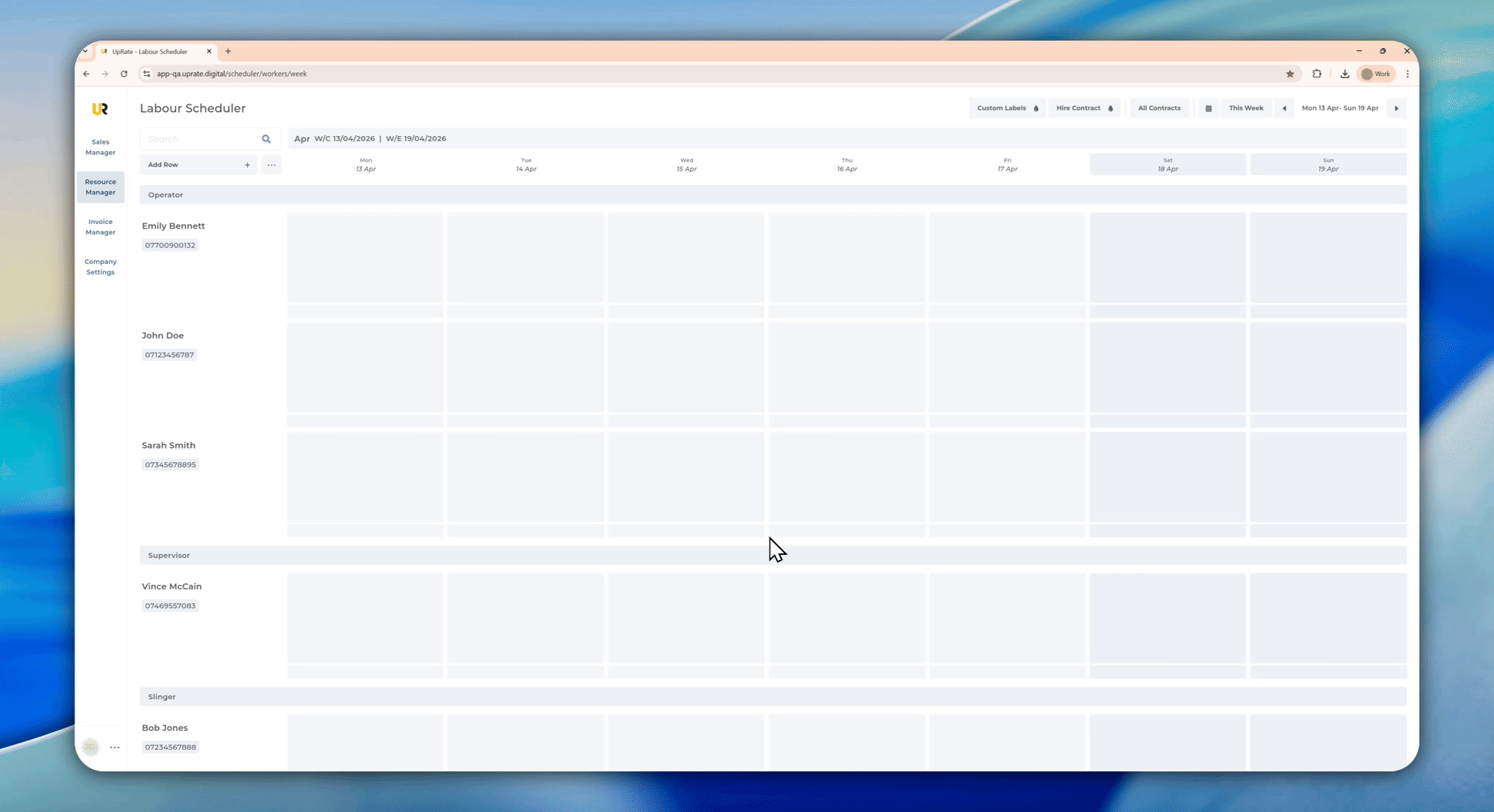Click Emily Bennett's Monday 13 Apr cell

[x=366, y=258]
